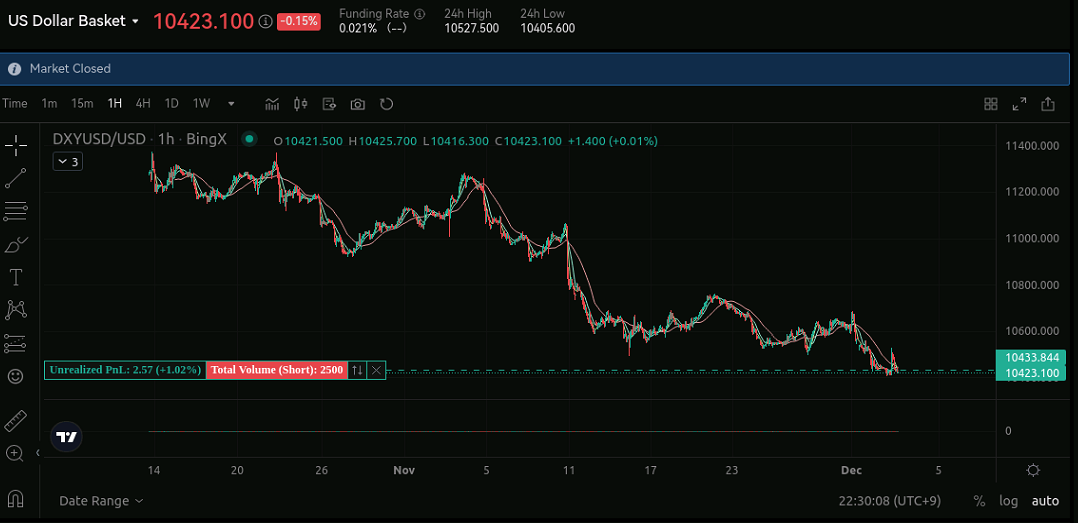
Task: Select the Text annotation tool
Action: coord(15,277)
